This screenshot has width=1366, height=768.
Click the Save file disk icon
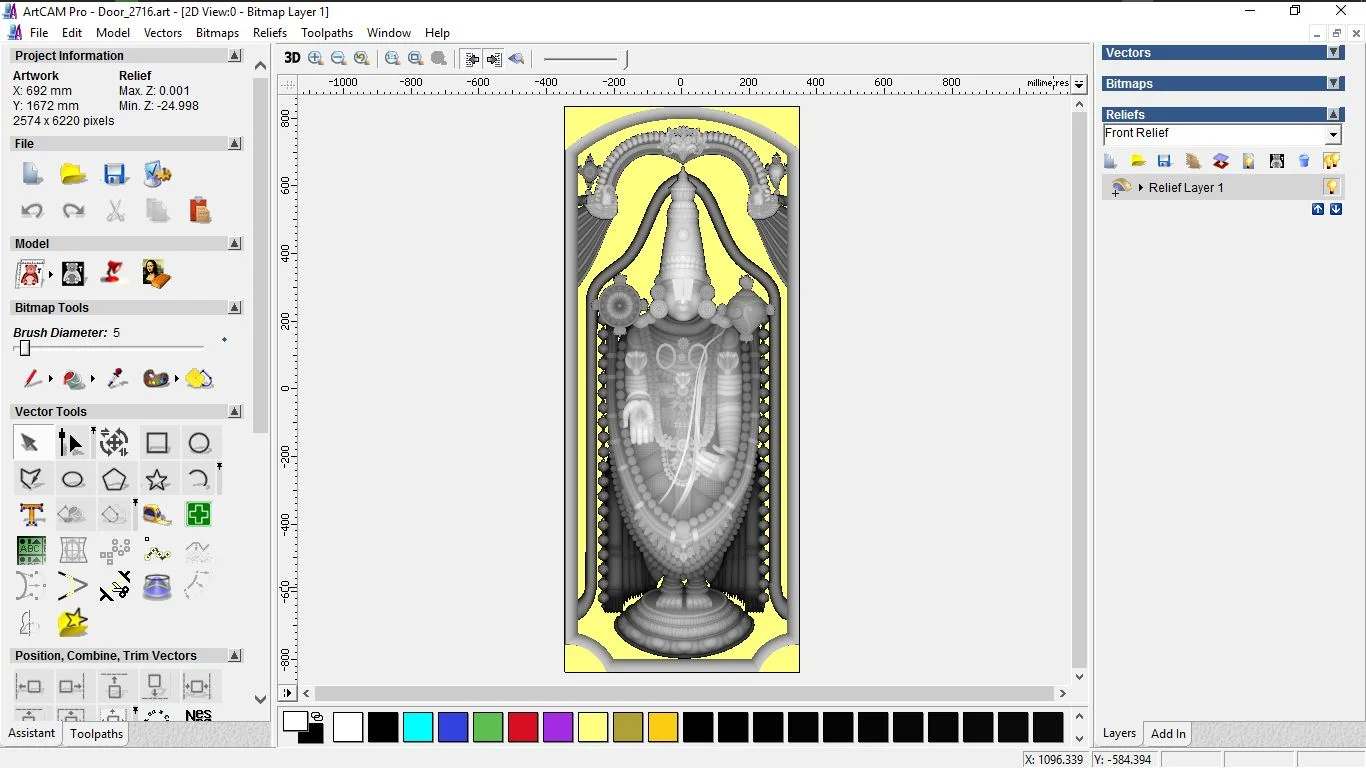pyautogui.click(x=115, y=174)
